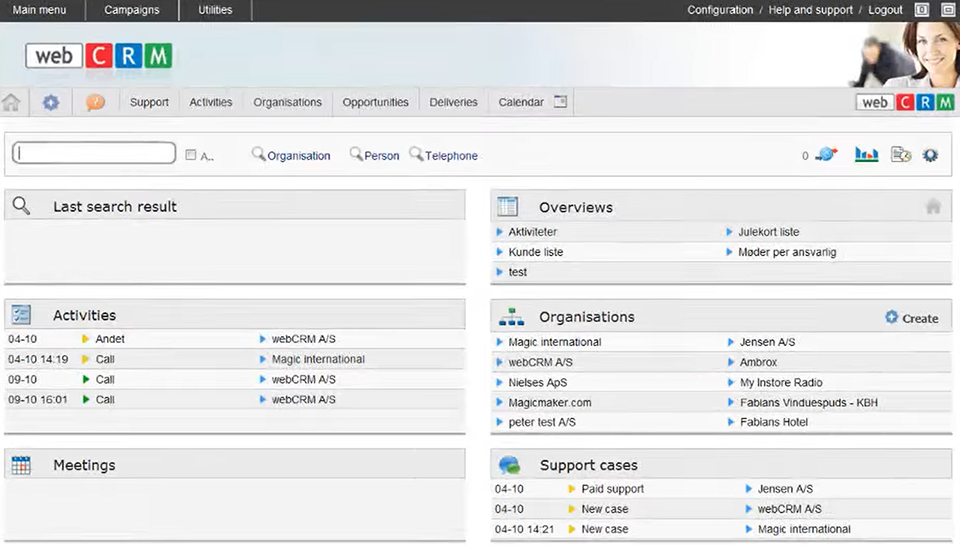Image resolution: width=960 pixels, height=545 pixels.
Task: Switch to the Support tab
Action: 149,102
